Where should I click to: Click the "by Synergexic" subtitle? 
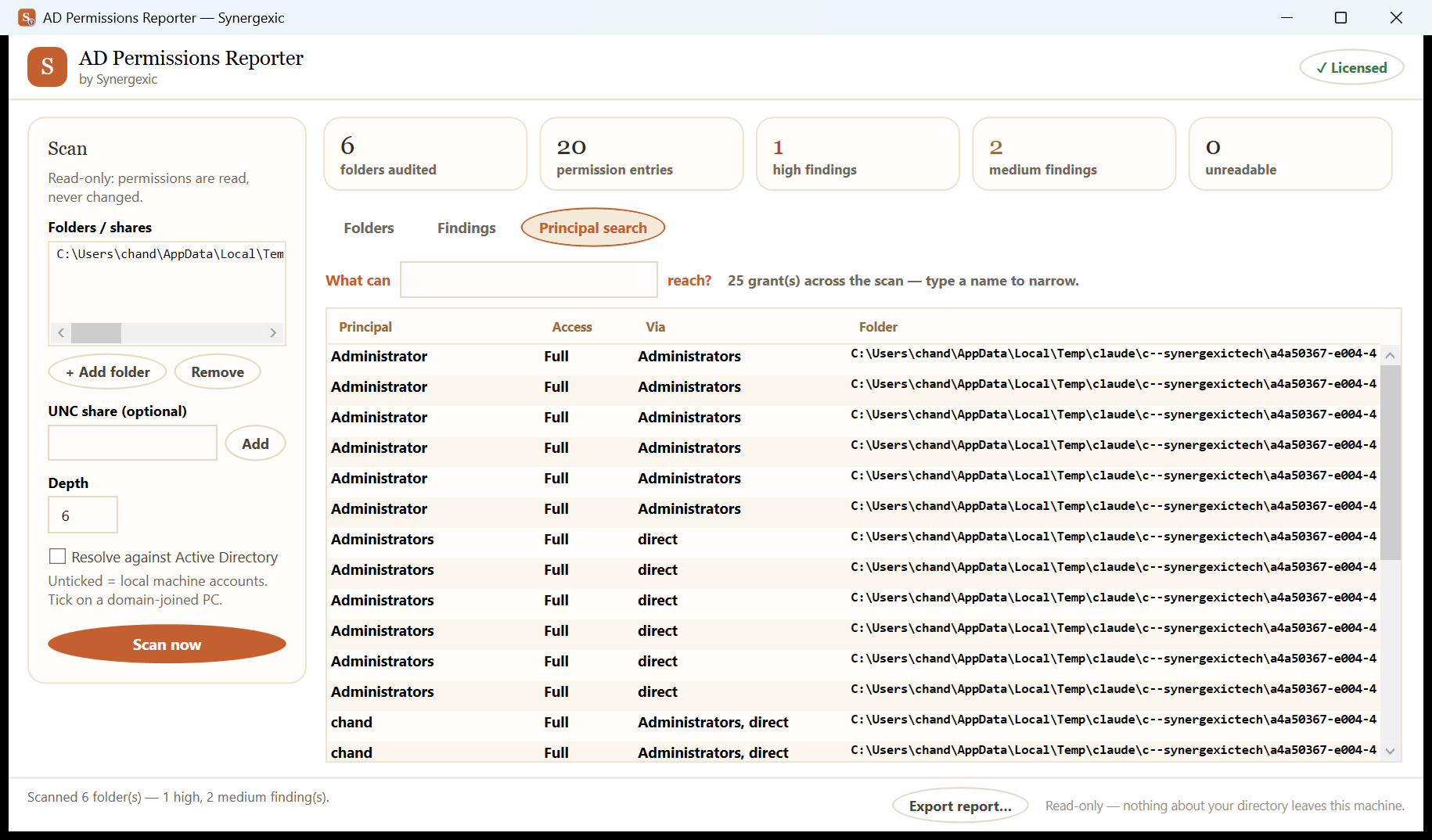118,79
